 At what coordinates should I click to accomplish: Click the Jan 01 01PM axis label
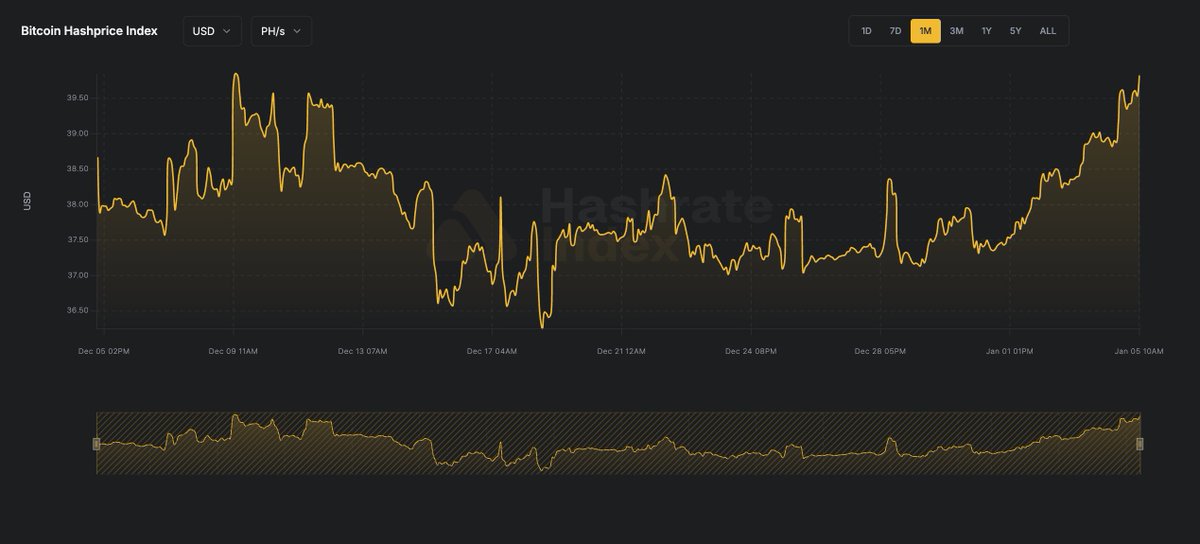tap(1009, 351)
